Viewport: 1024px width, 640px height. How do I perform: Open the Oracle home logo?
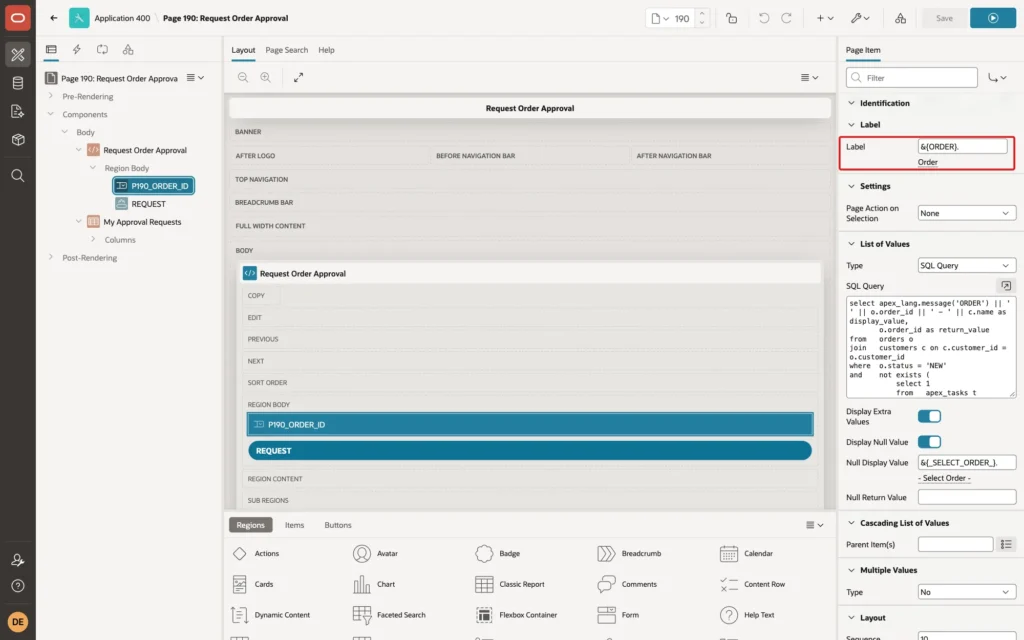click(x=18, y=18)
